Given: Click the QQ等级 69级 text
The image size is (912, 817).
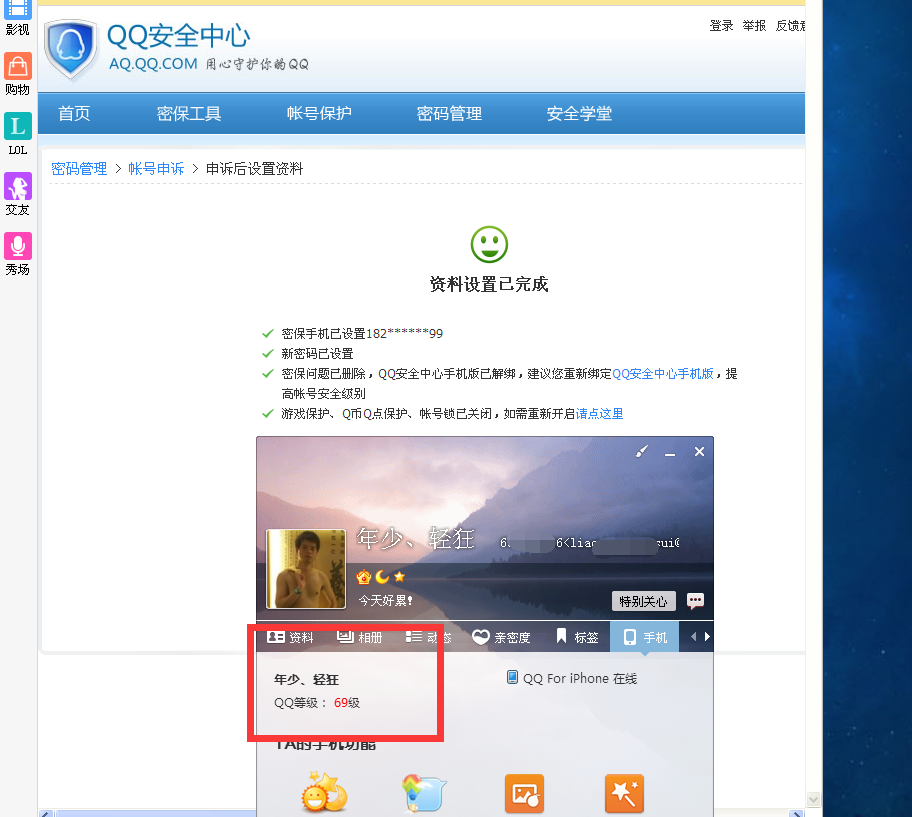Looking at the screenshot, I should click(317, 703).
